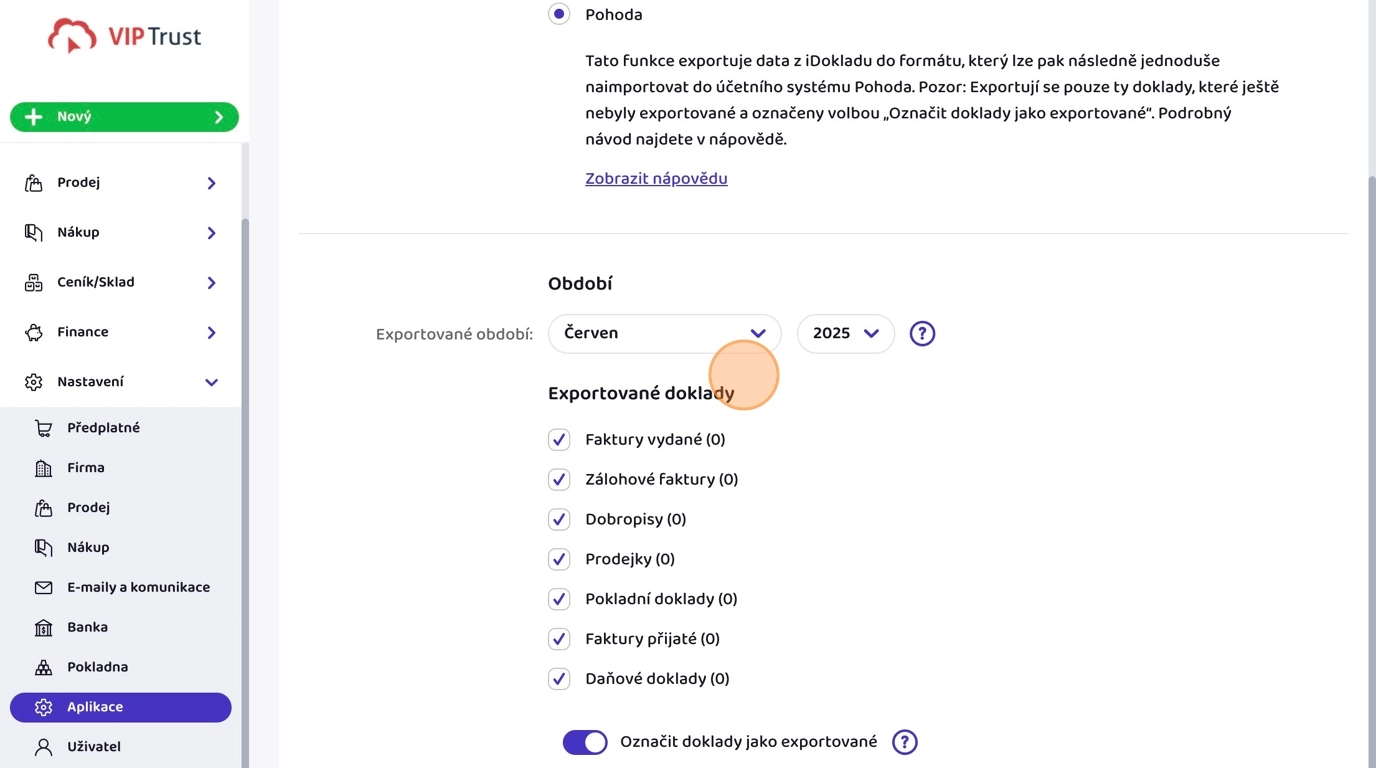Screen dimensions: 1376x768
Task: Open the 2025 year dropdown
Action: click(846, 334)
